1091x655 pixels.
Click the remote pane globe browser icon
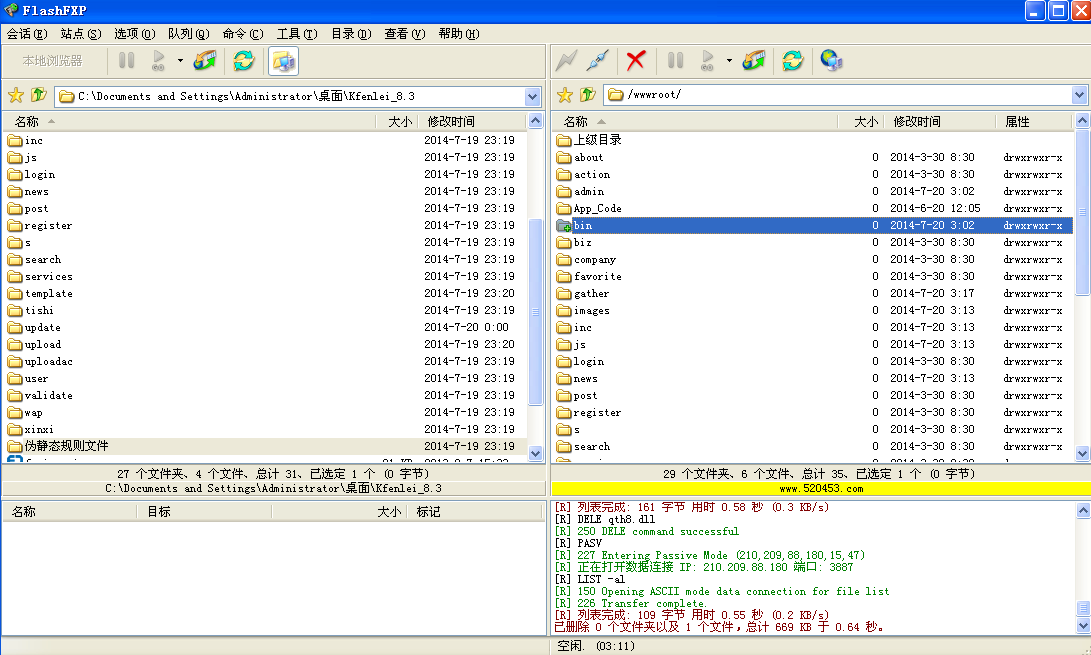tap(830, 60)
